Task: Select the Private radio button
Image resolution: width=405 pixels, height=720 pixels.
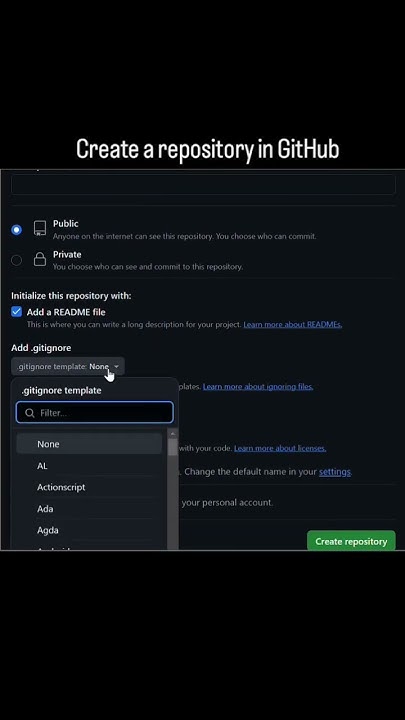Action: pos(17,260)
